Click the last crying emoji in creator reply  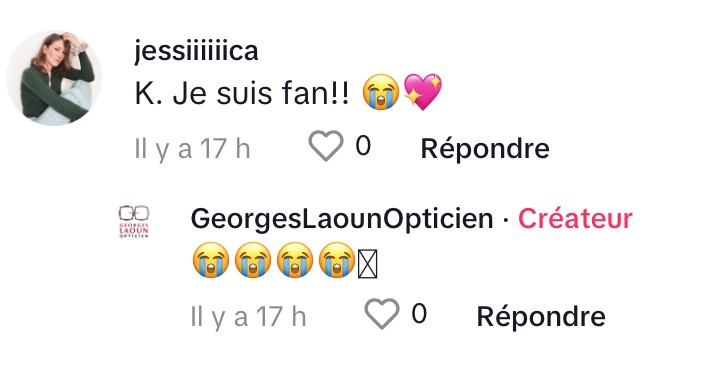coord(337,260)
